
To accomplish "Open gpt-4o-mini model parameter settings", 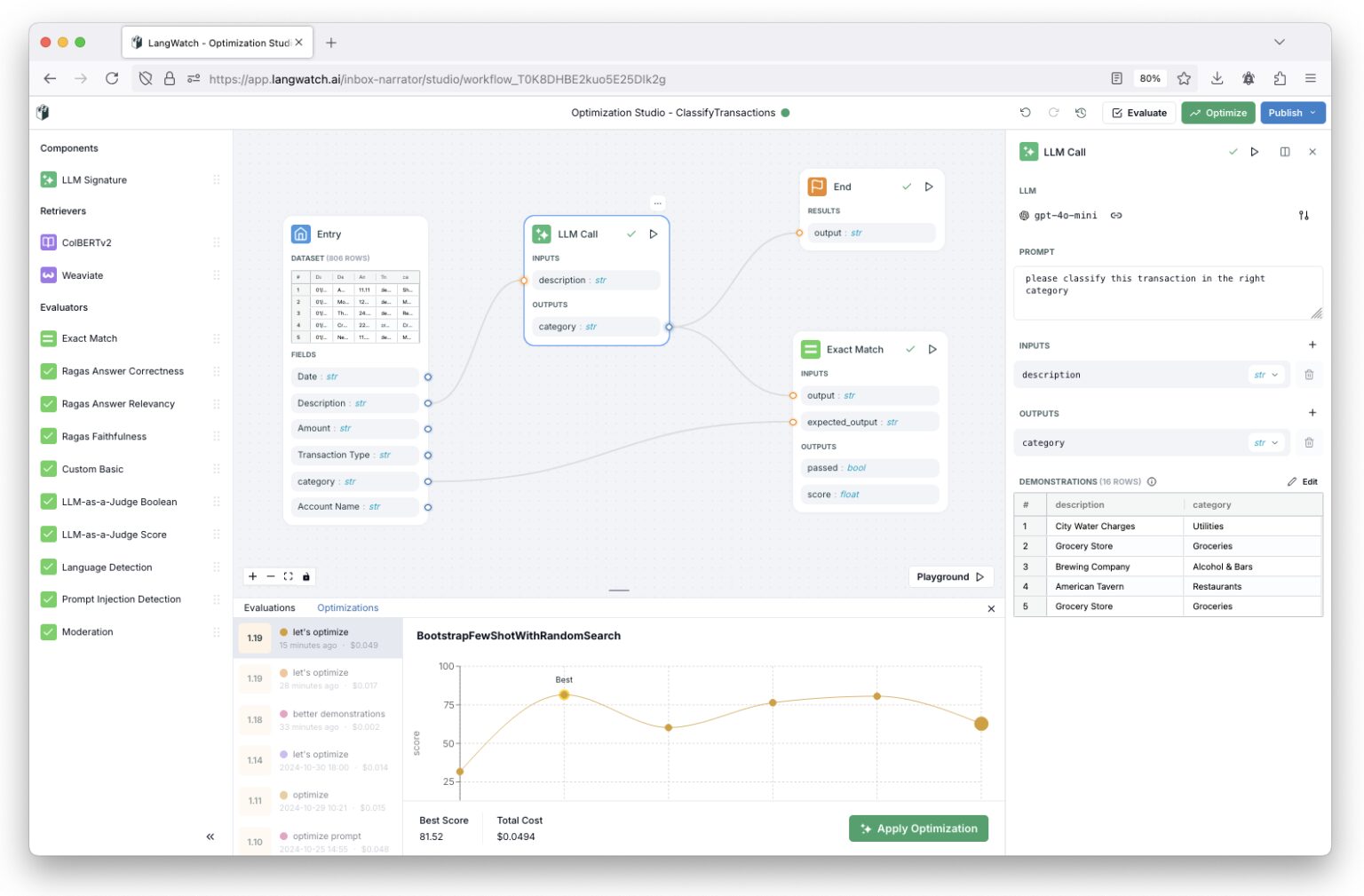I will 1304,215.
